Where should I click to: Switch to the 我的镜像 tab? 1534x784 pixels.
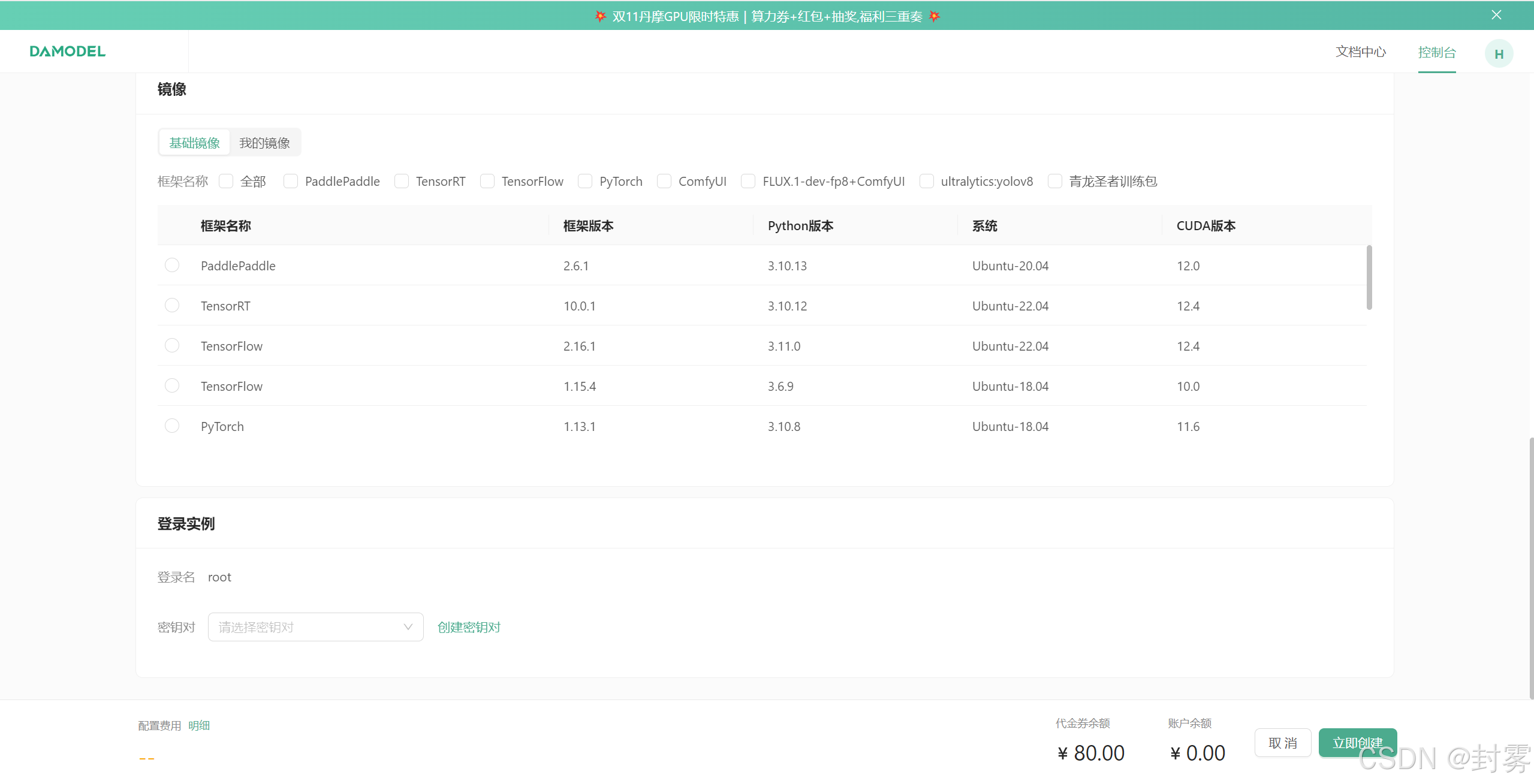click(x=264, y=143)
